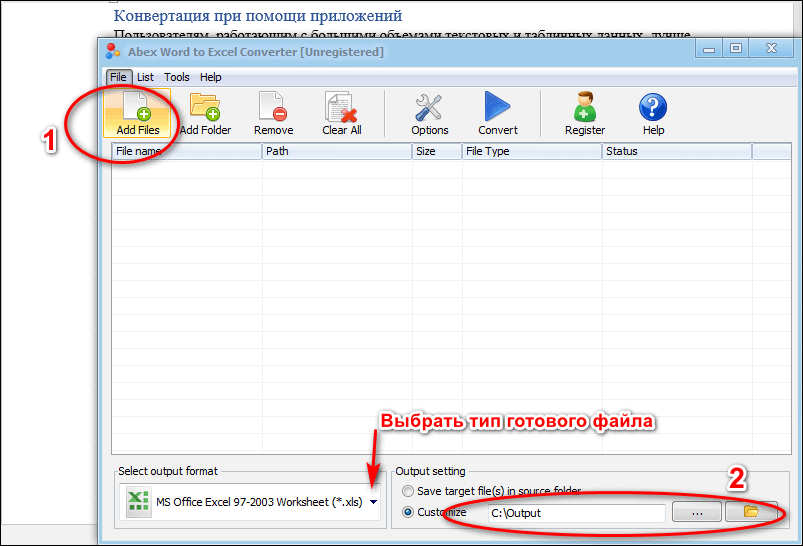
Task: Browse for output folder with ... button
Action: 696,512
